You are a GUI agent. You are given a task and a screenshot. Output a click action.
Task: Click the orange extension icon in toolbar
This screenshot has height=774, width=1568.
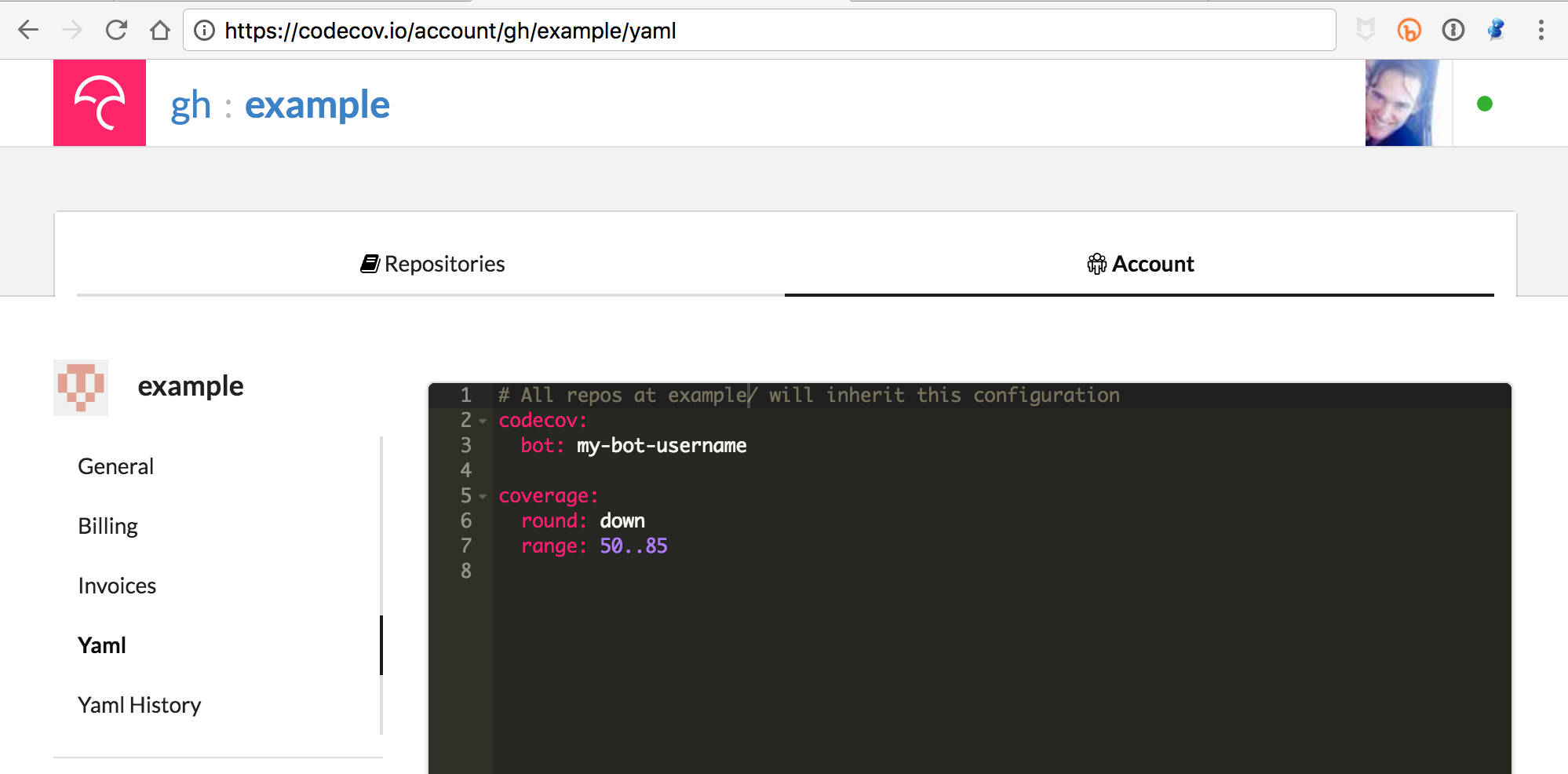click(1409, 31)
